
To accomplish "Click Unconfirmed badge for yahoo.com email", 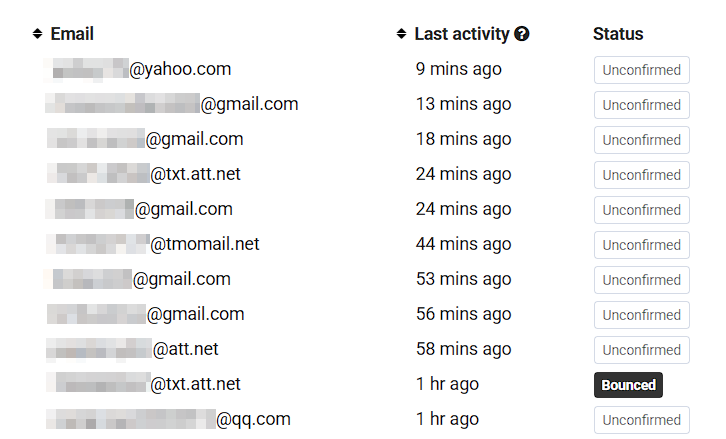I will [x=642, y=70].
